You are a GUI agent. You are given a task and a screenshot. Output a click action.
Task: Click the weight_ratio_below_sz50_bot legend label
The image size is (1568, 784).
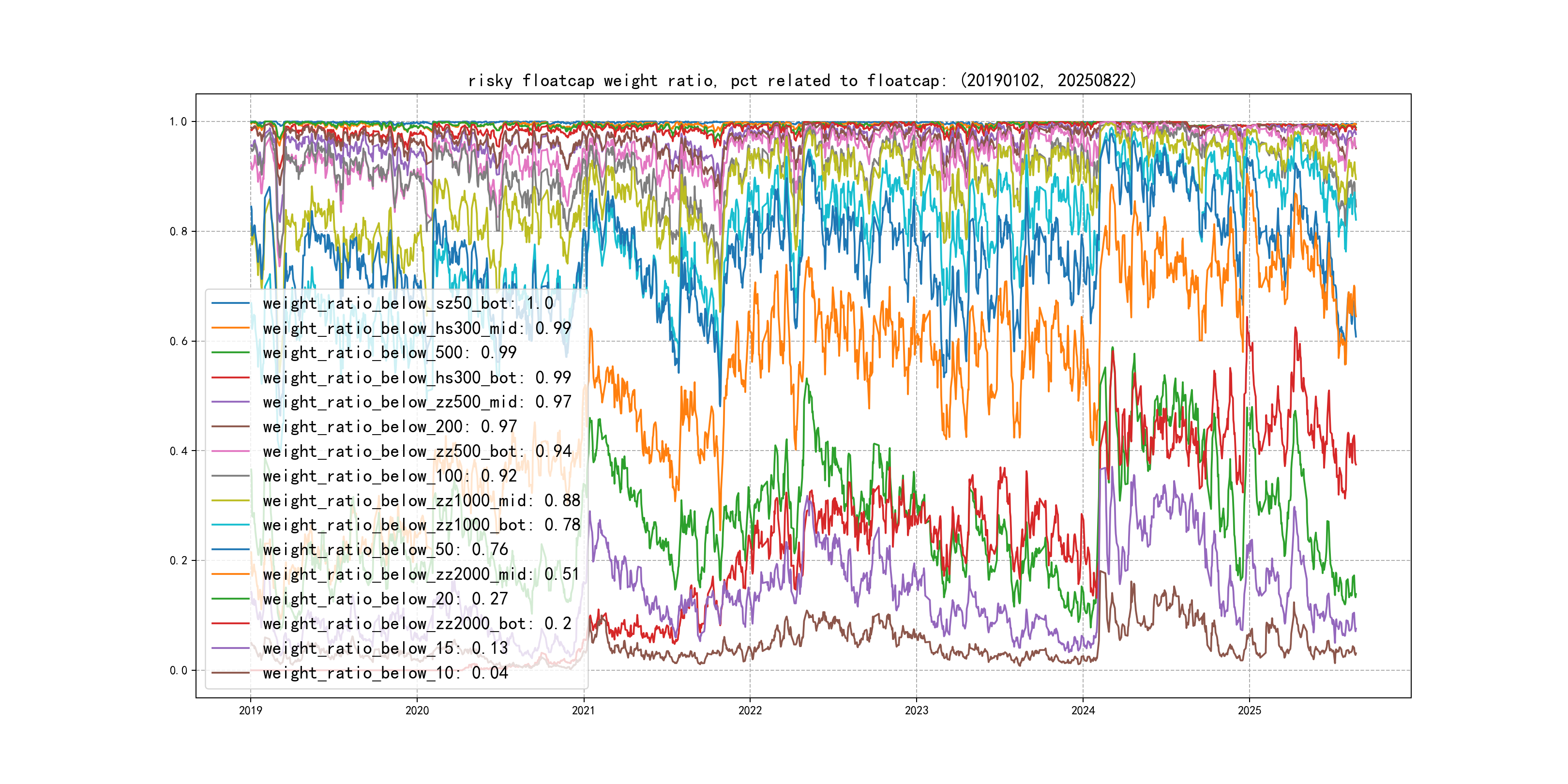(x=408, y=303)
